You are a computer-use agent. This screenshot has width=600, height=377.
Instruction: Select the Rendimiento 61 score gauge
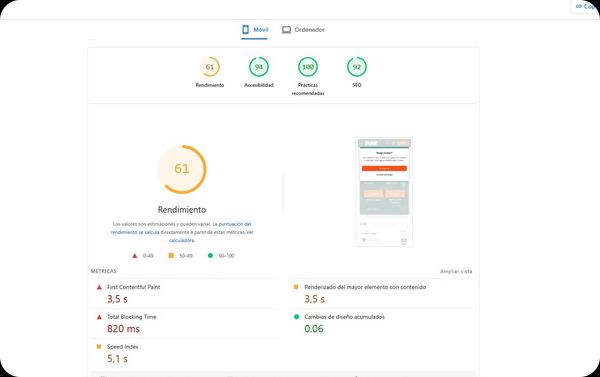(210, 67)
